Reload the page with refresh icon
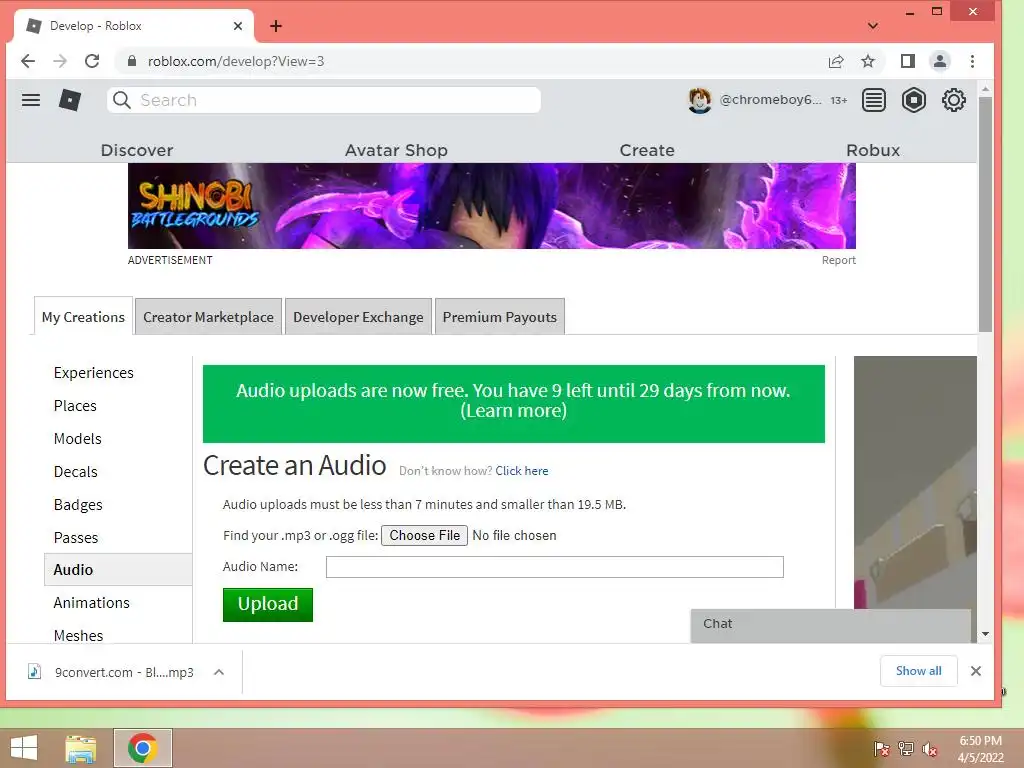This screenshot has height=768, width=1024. (x=92, y=61)
